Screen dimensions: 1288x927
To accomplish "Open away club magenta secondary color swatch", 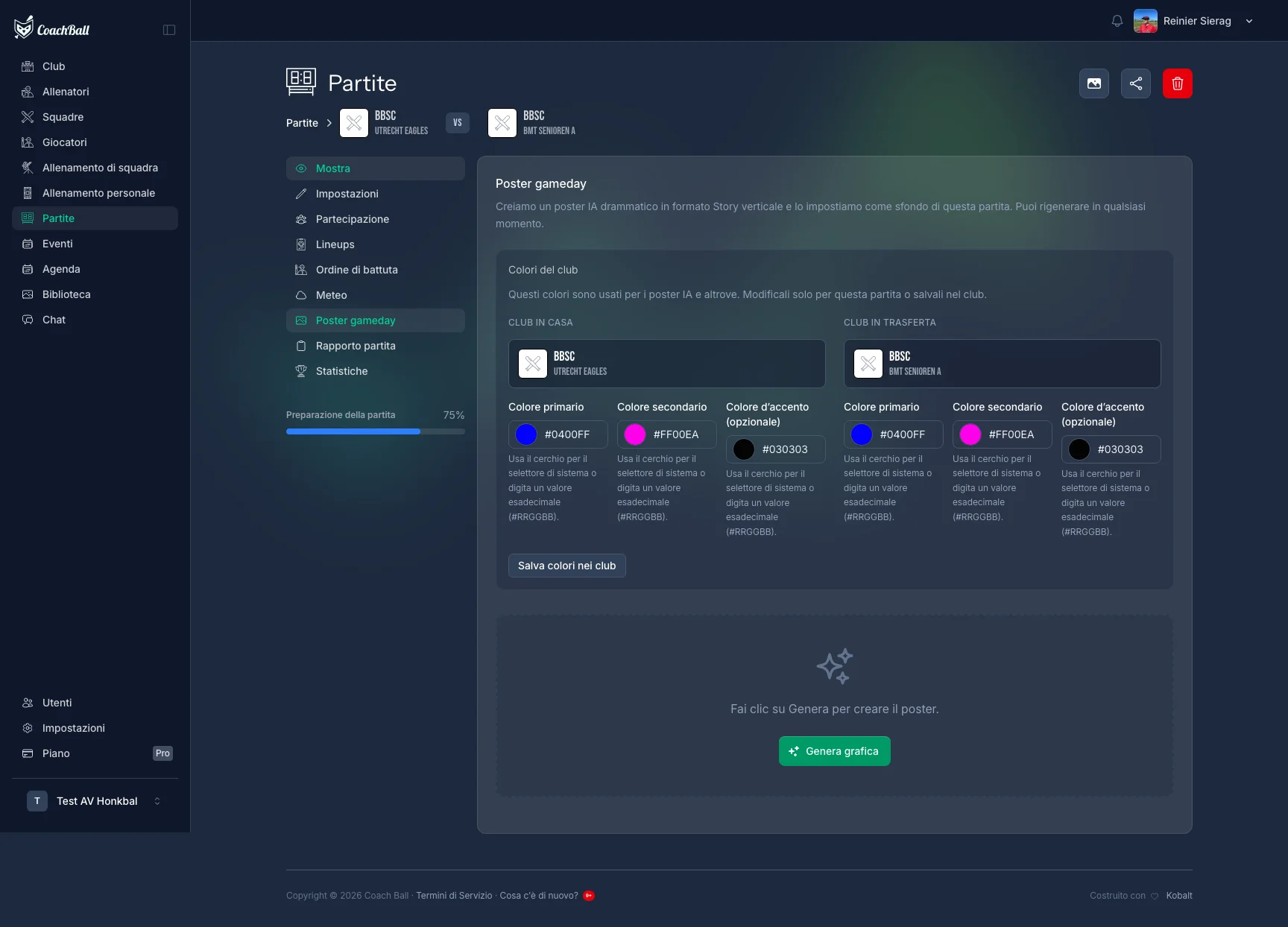I will (x=970, y=434).
